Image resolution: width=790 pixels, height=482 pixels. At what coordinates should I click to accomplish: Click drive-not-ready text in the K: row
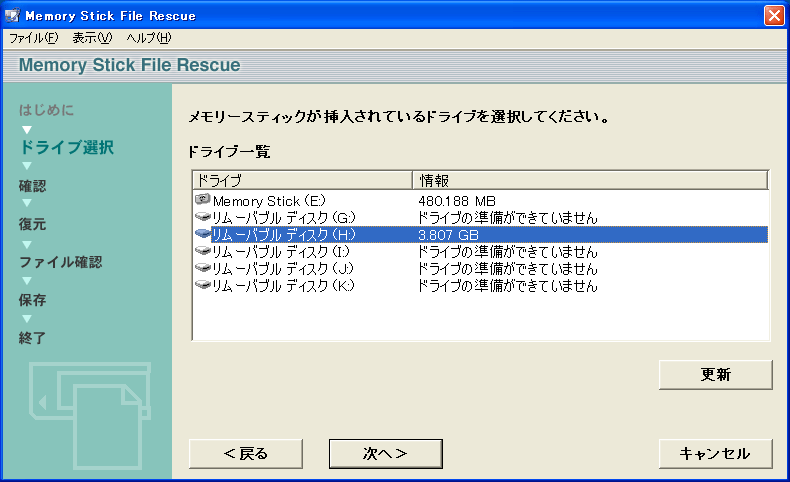[x=507, y=286]
